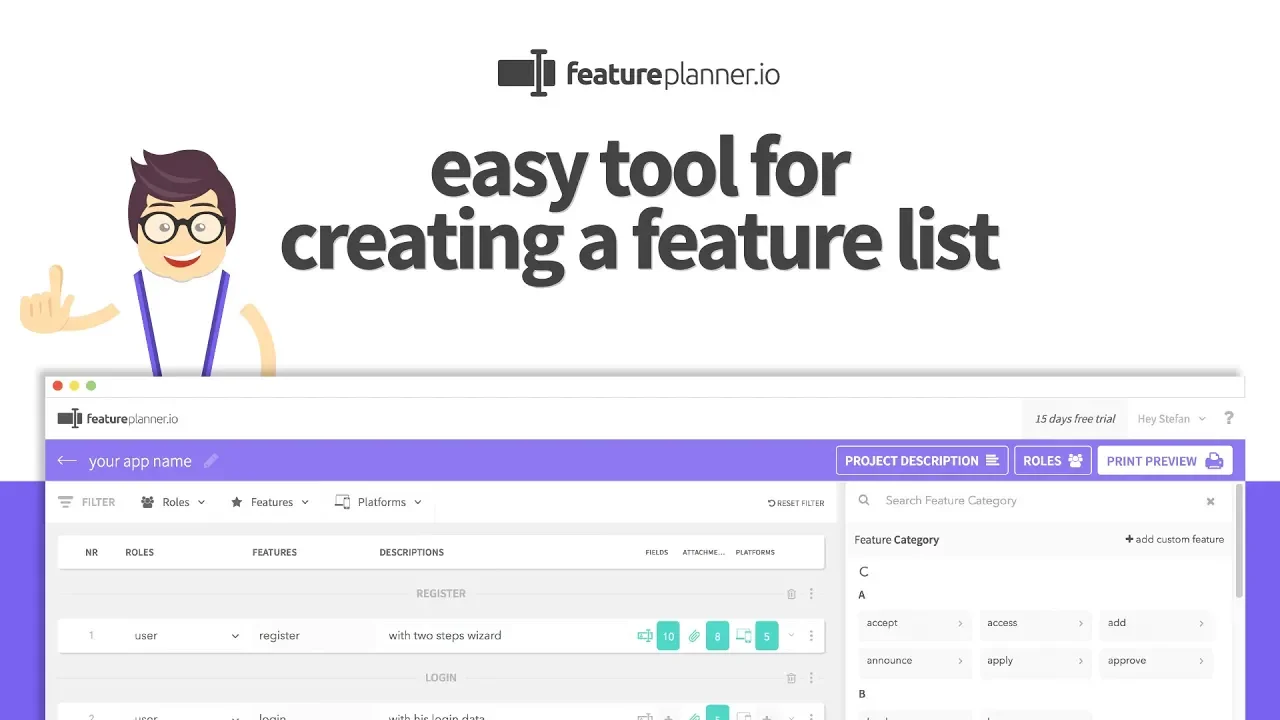
Task: Click the ROLES column header
Action: (140, 552)
